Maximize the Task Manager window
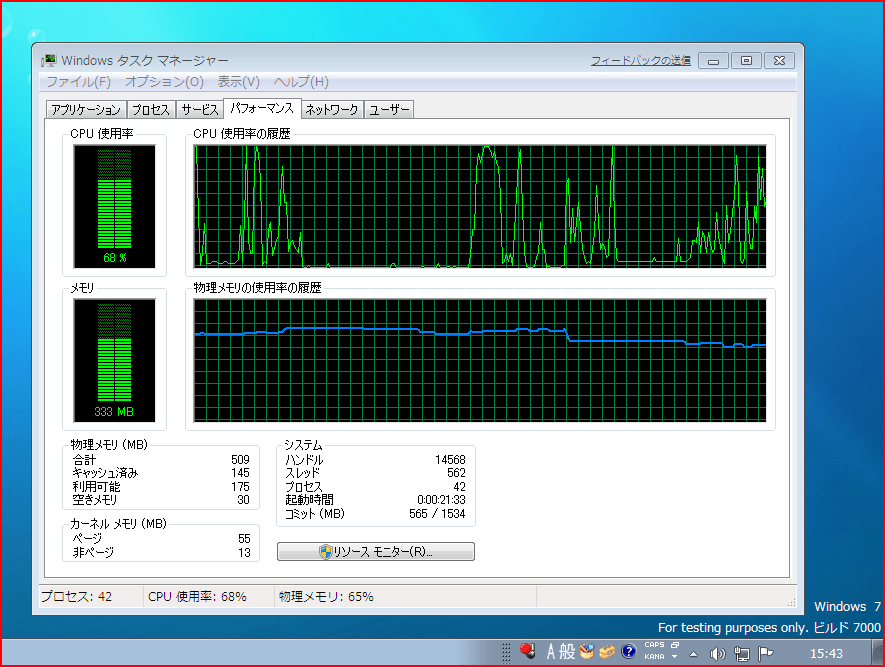The width and height of the screenshot is (885, 667). pos(746,60)
